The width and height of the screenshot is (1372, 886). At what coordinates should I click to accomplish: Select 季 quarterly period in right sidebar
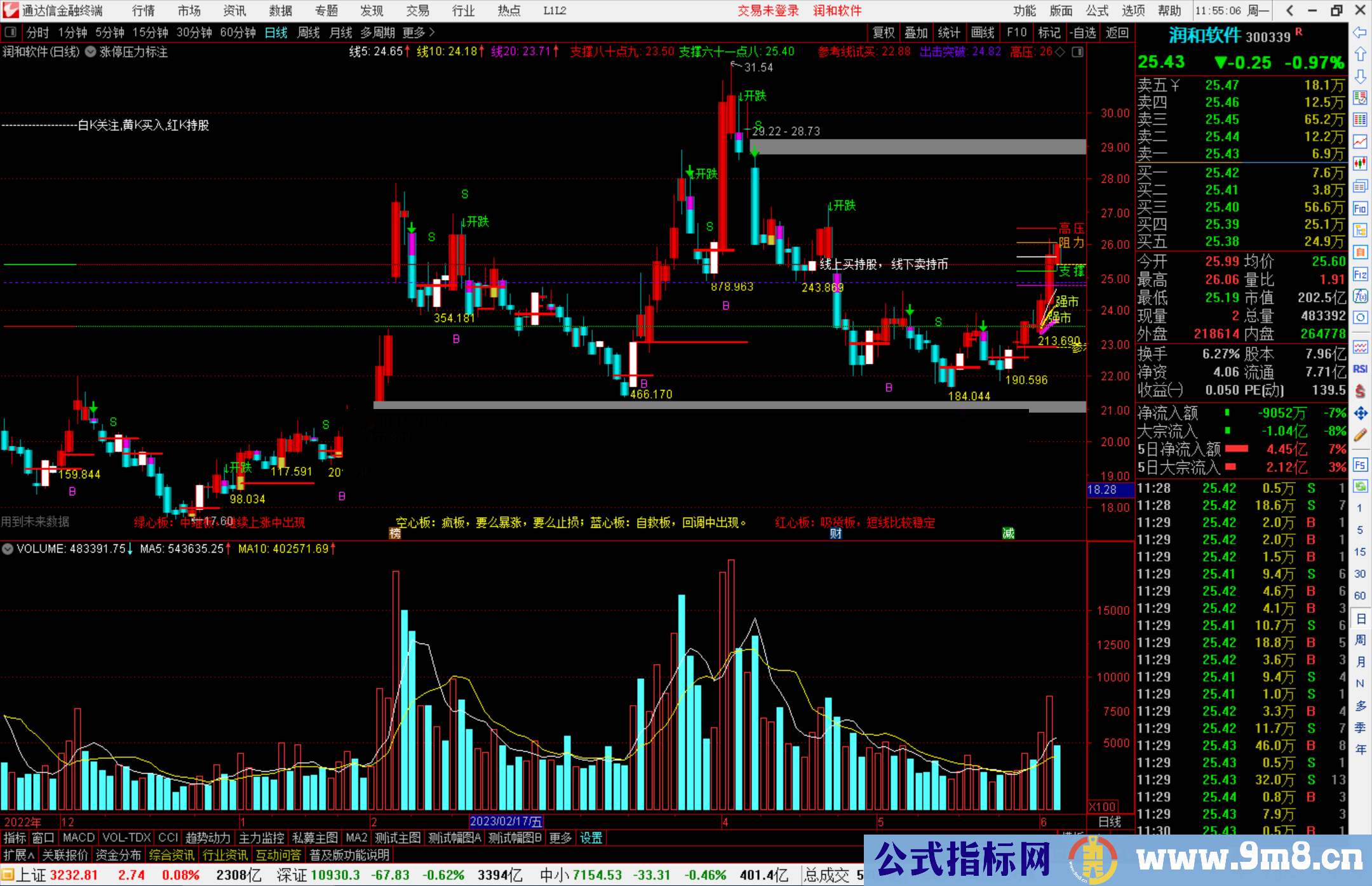point(1360,728)
